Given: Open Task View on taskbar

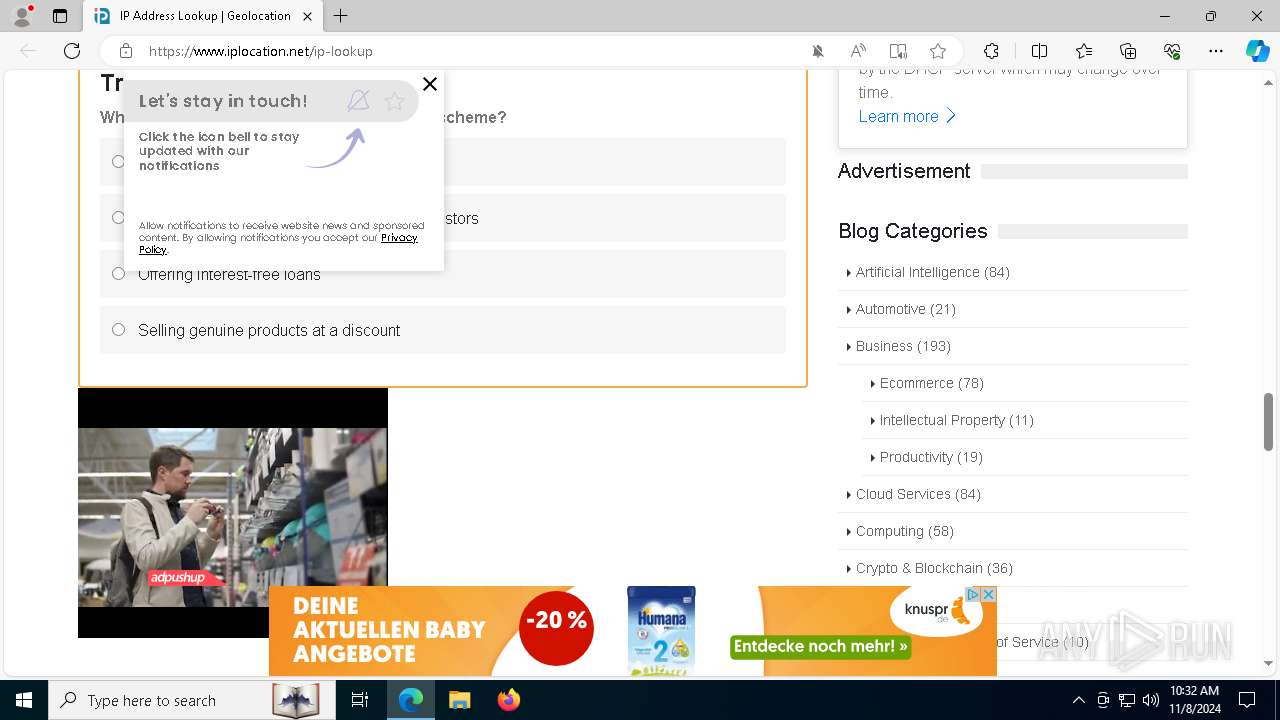Looking at the screenshot, I should coord(360,700).
